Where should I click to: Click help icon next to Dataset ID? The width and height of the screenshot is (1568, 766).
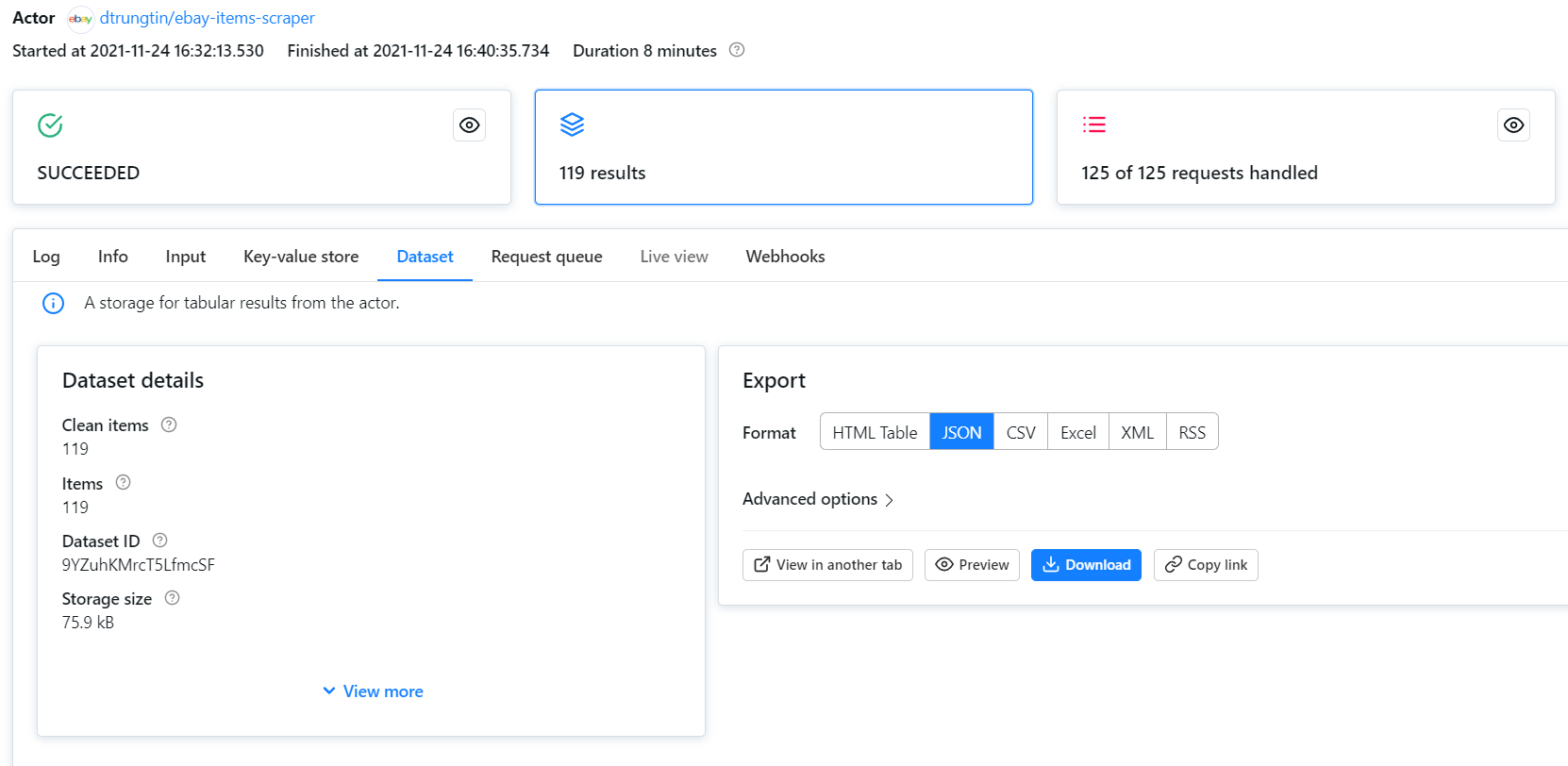pos(159,541)
